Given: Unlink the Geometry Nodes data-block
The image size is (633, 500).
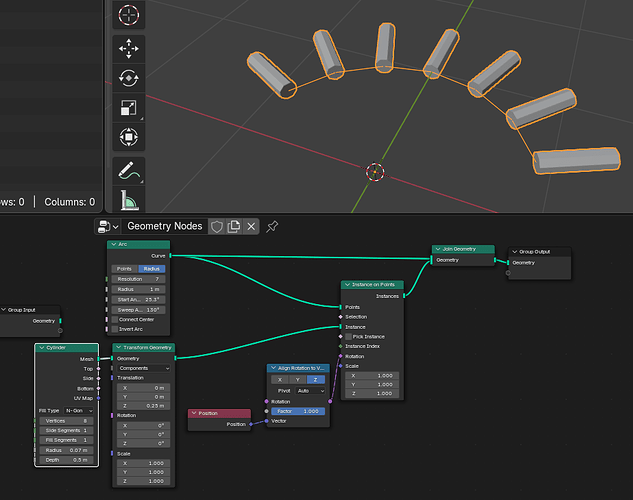Looking at the screenshot, I should 251,226.
